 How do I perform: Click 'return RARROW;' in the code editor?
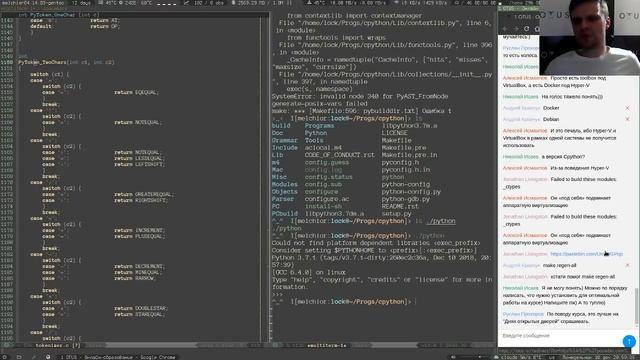(x=135, y=278)
